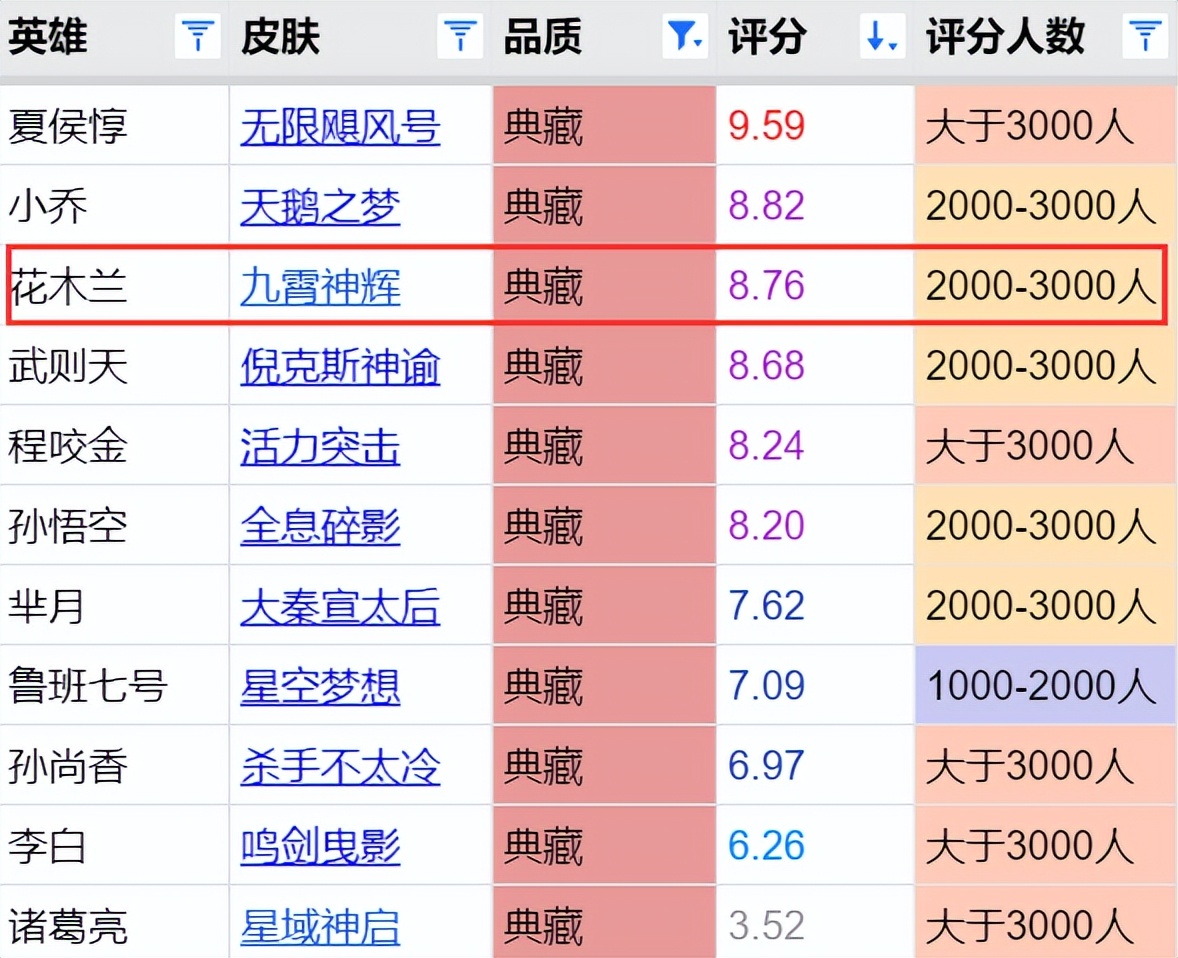Select the 7.62 score cell

(x=815, y=605)
